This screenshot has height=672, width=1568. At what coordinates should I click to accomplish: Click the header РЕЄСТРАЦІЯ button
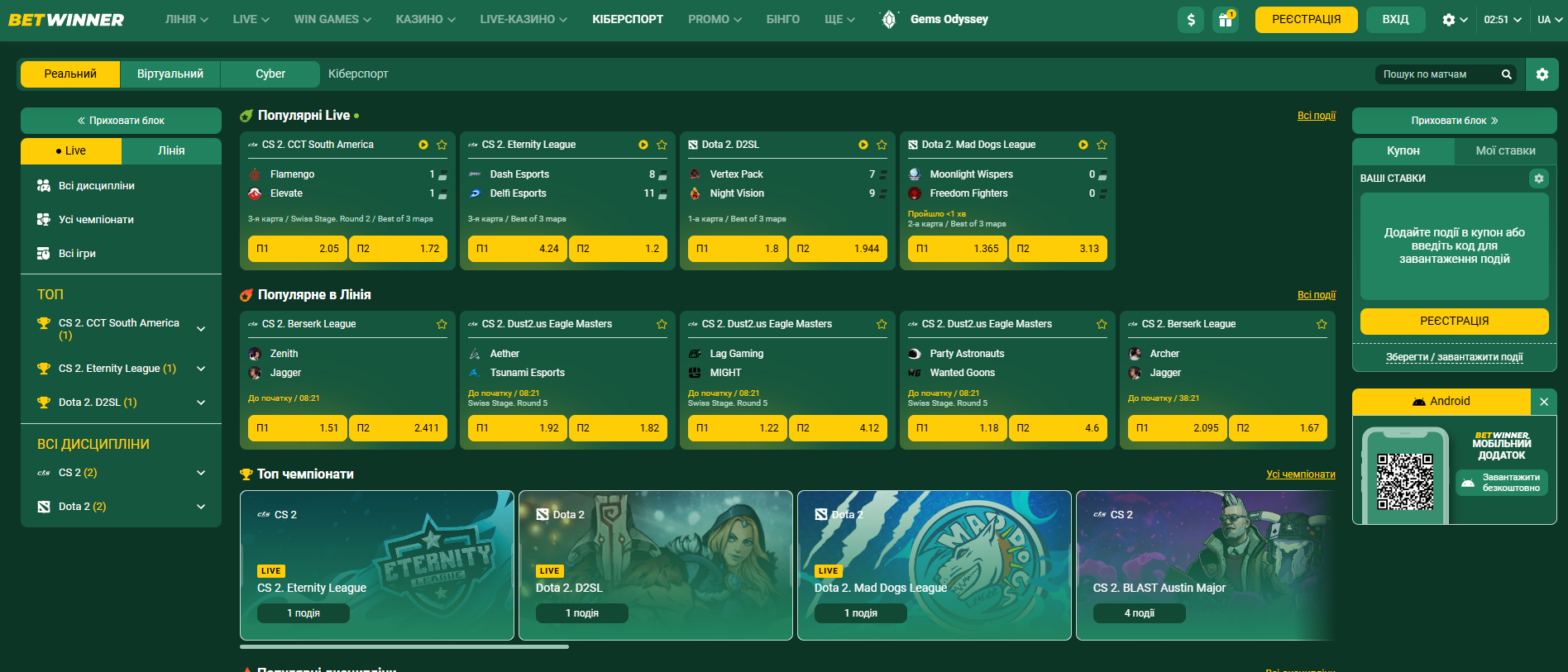[1307, 20]
